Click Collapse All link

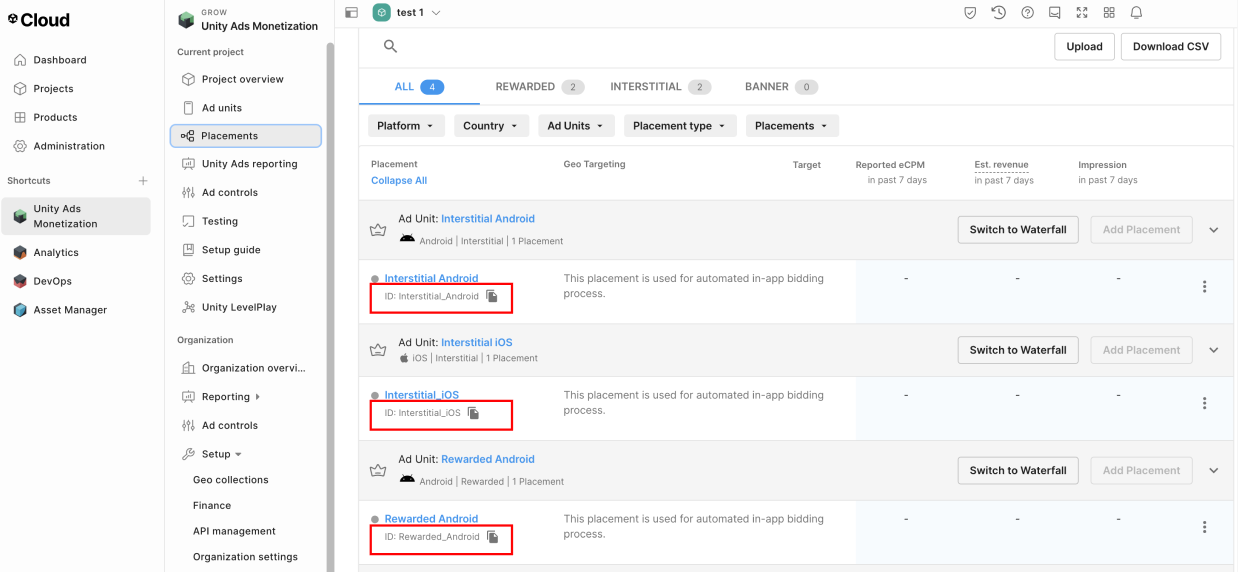point(399,181)
